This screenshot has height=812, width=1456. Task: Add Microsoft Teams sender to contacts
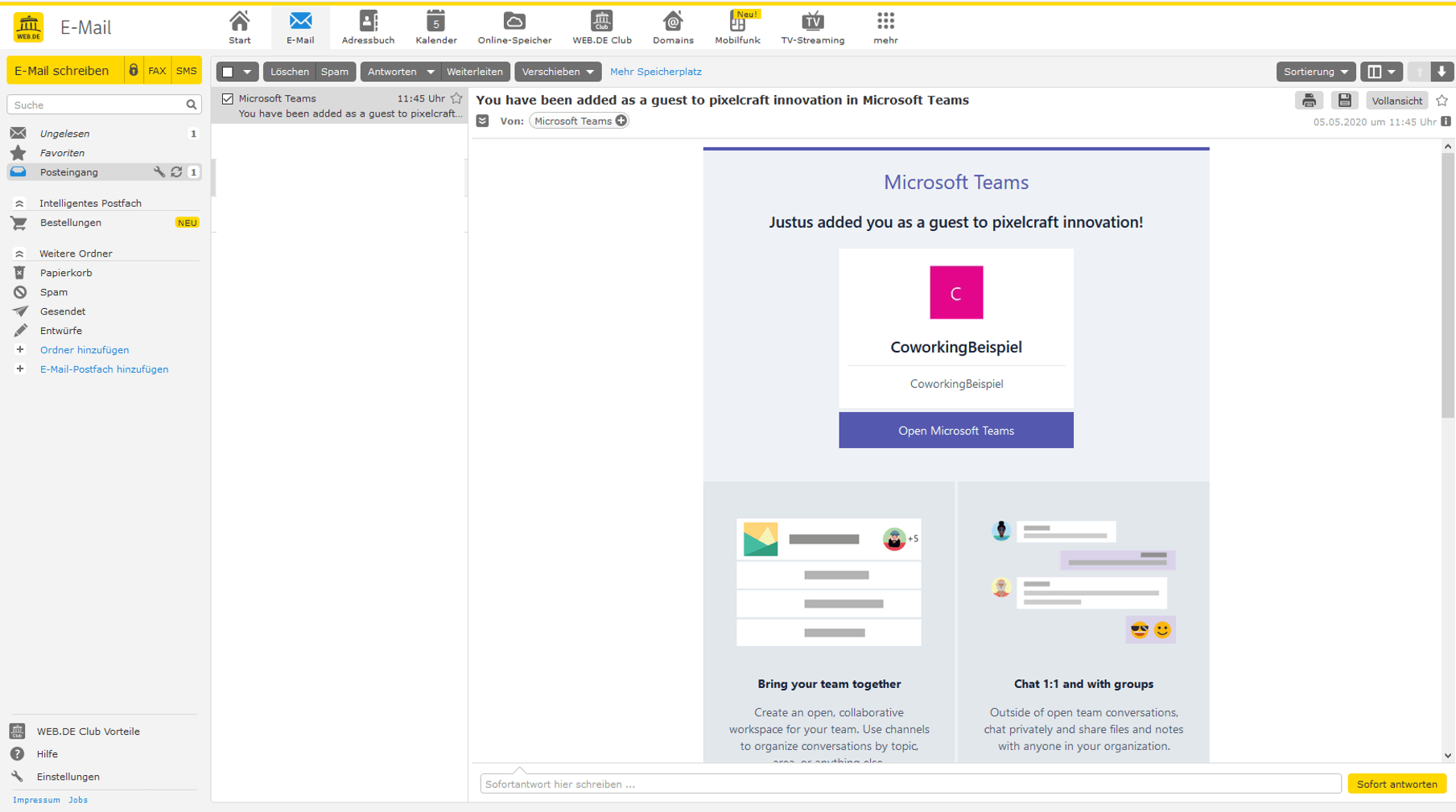tap(621, 121)
